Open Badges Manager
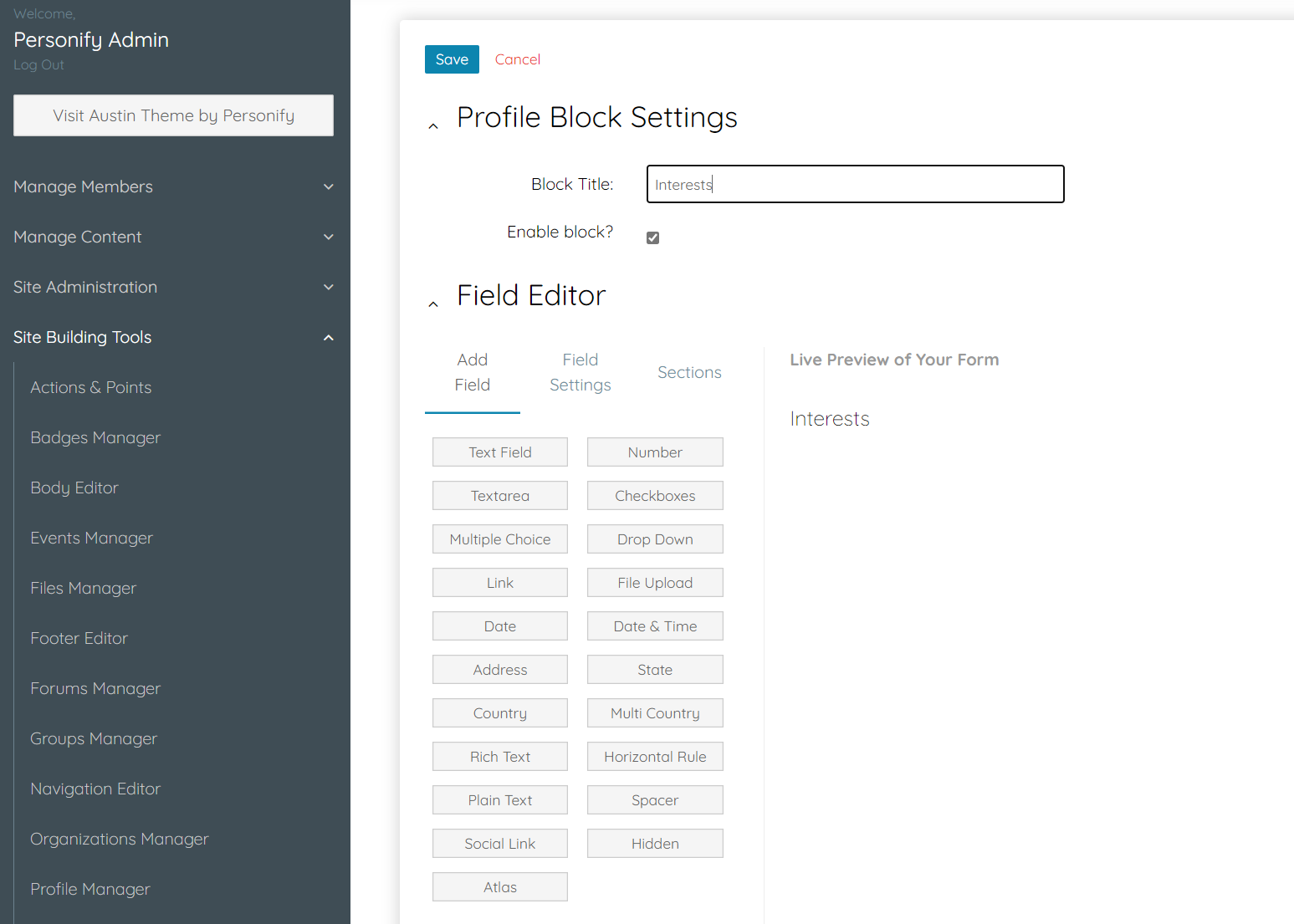The image size is (1294, 924). click(x=95, y=437)
